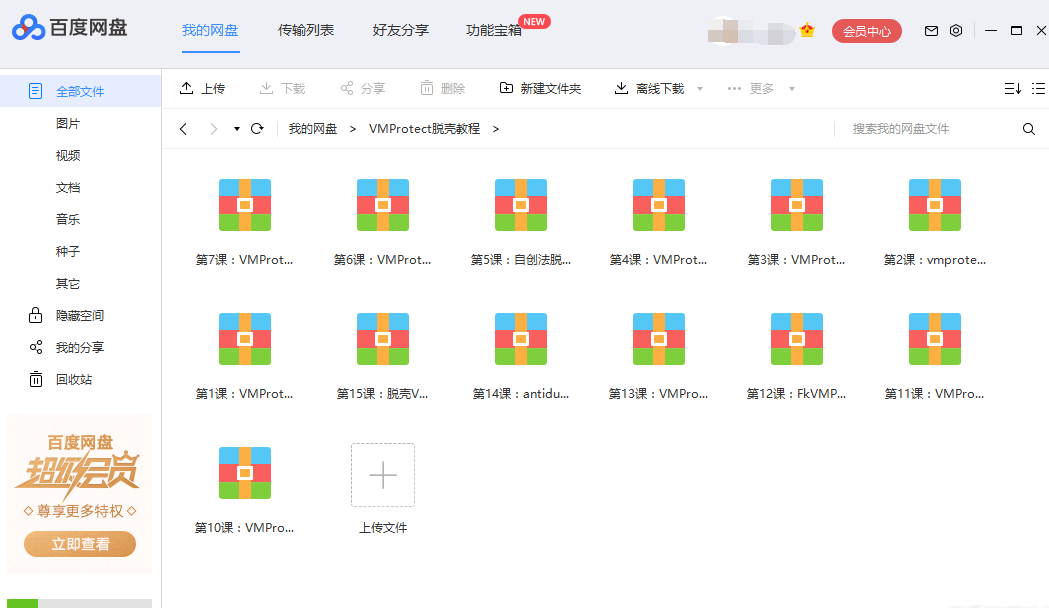Click the Baidu Netdisk logo

tap(70, 28)
